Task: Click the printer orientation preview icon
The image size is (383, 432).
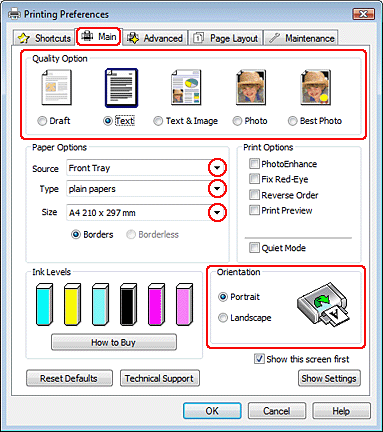Action: (x=323, y=304)
